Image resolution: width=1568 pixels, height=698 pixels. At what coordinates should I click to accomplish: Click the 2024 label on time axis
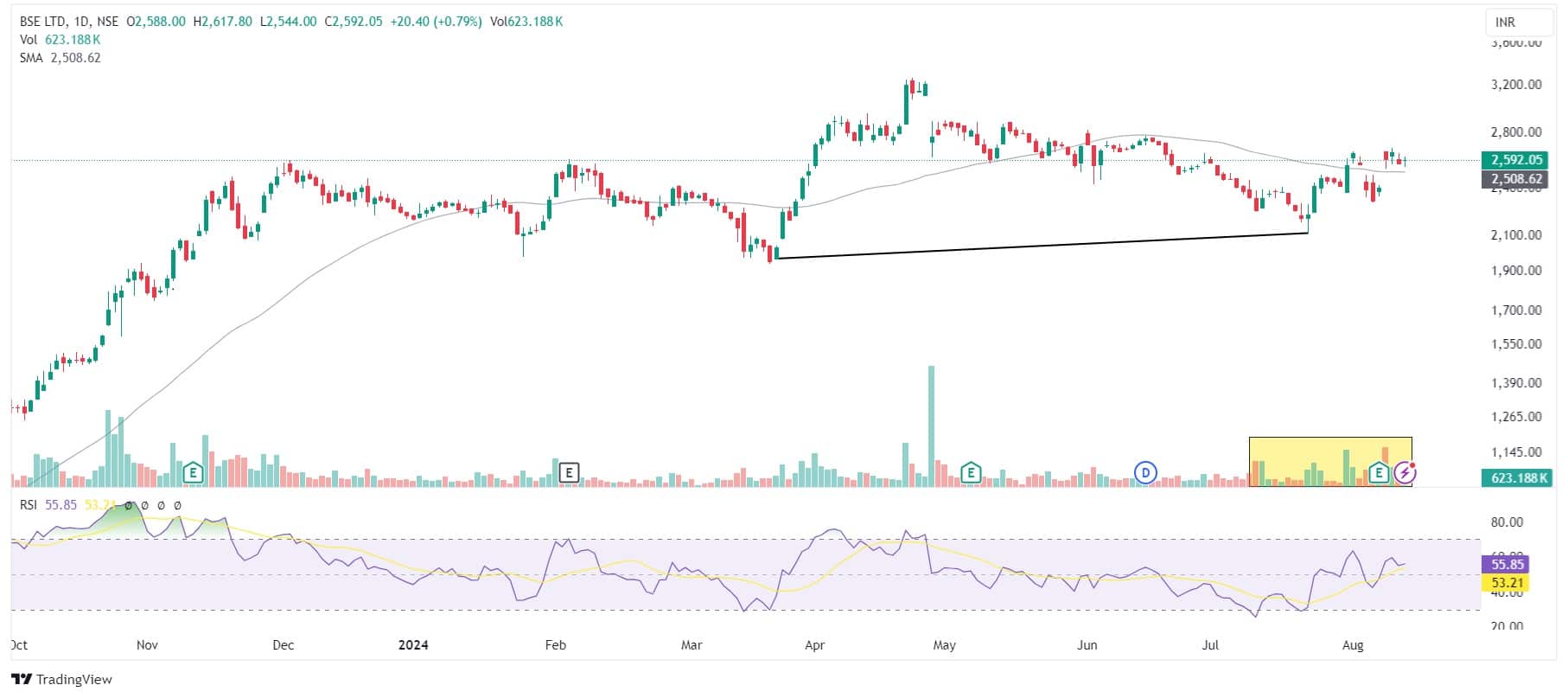pos(412,645)
